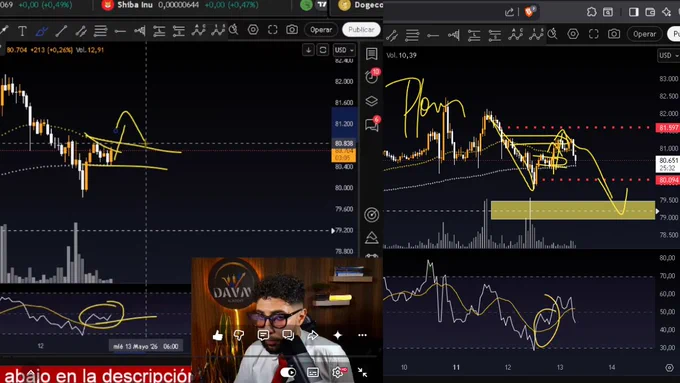Open live chat replies icon on video

point(288,335)
